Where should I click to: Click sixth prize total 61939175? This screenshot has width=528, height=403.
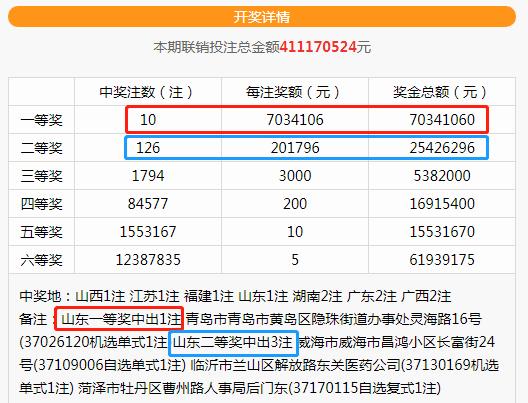[x=442, y=260]
